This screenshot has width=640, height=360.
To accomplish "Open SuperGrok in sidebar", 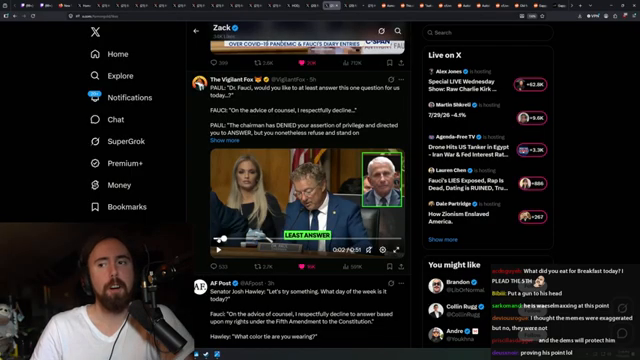I will click(x=118, y=141).
